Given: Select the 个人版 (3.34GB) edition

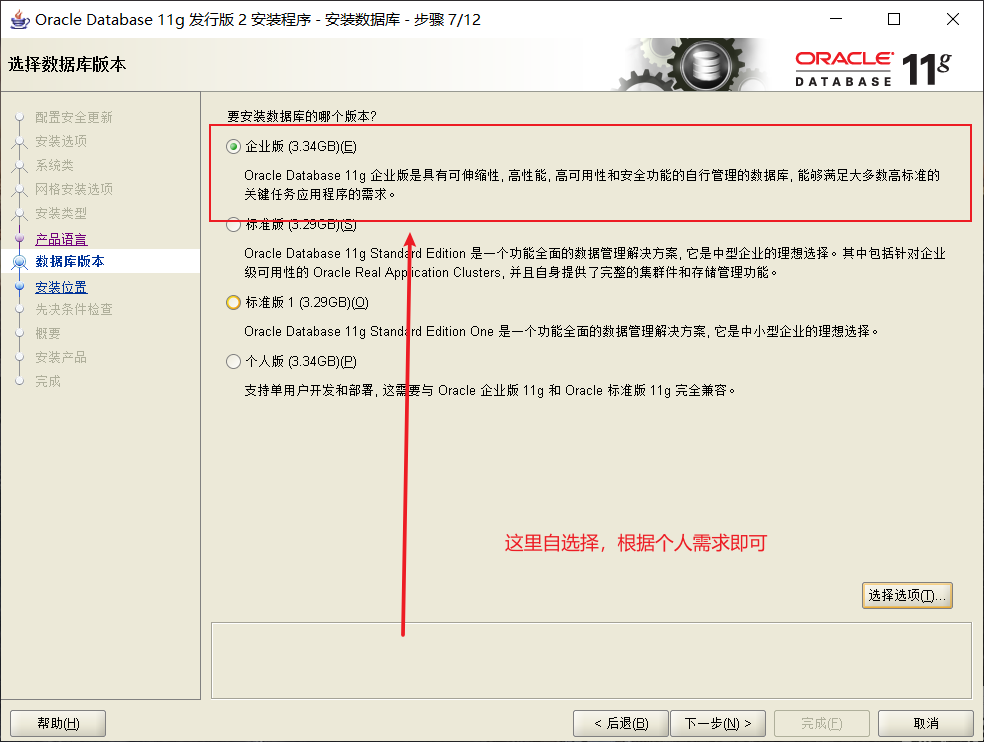Looking at the screenshot, I should [x=232, y=361].
